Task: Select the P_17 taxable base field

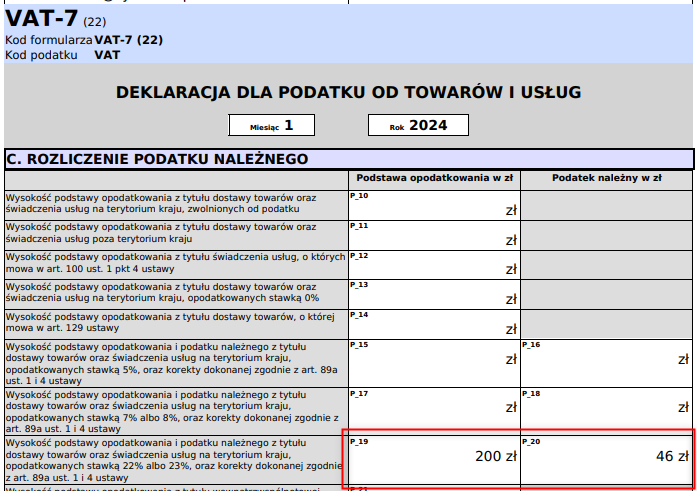Action: click(x=434, y=411)
